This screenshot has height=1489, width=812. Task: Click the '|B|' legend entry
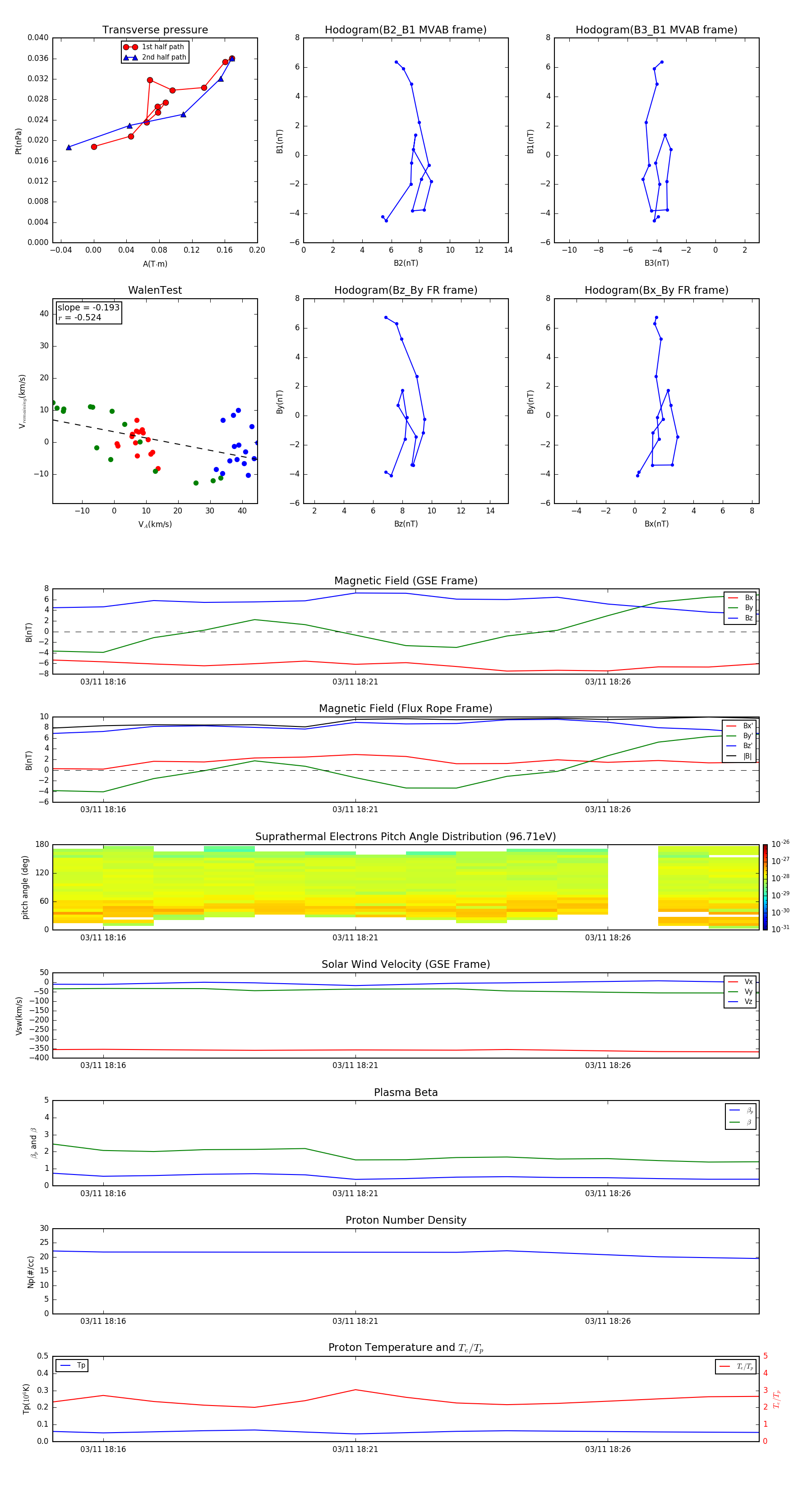coord(740,756)
